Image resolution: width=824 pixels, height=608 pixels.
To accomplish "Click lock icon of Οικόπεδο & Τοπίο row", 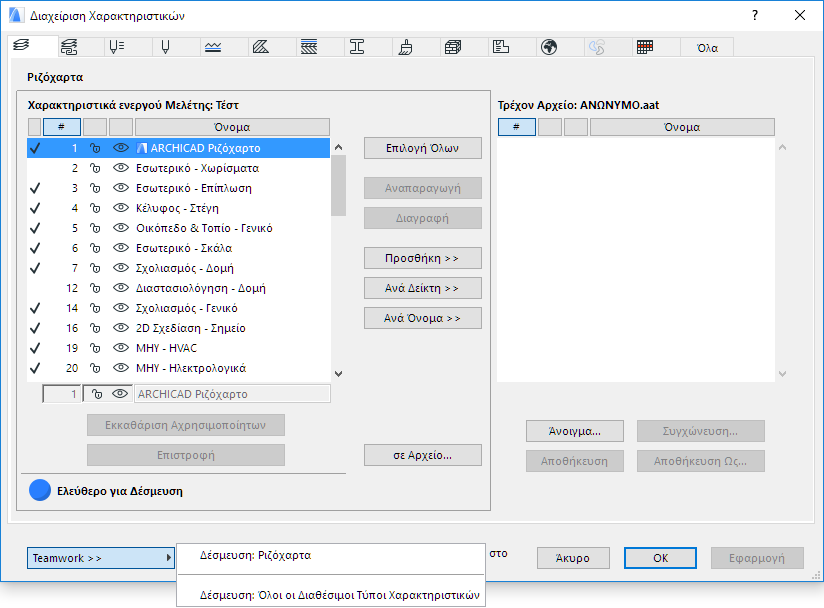I will coord(95,228).
